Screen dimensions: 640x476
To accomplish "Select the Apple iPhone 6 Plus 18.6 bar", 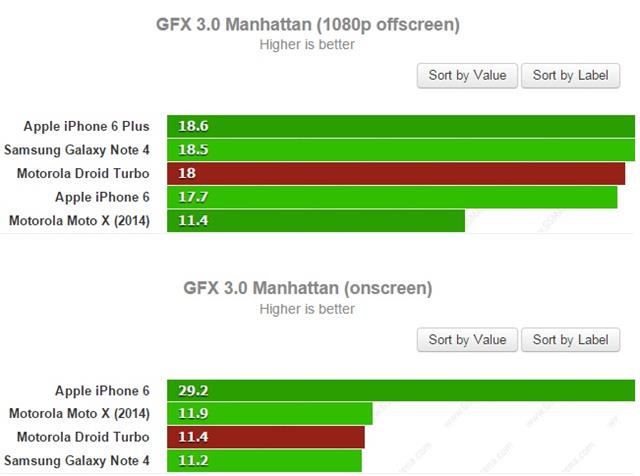I will [400, 127].
